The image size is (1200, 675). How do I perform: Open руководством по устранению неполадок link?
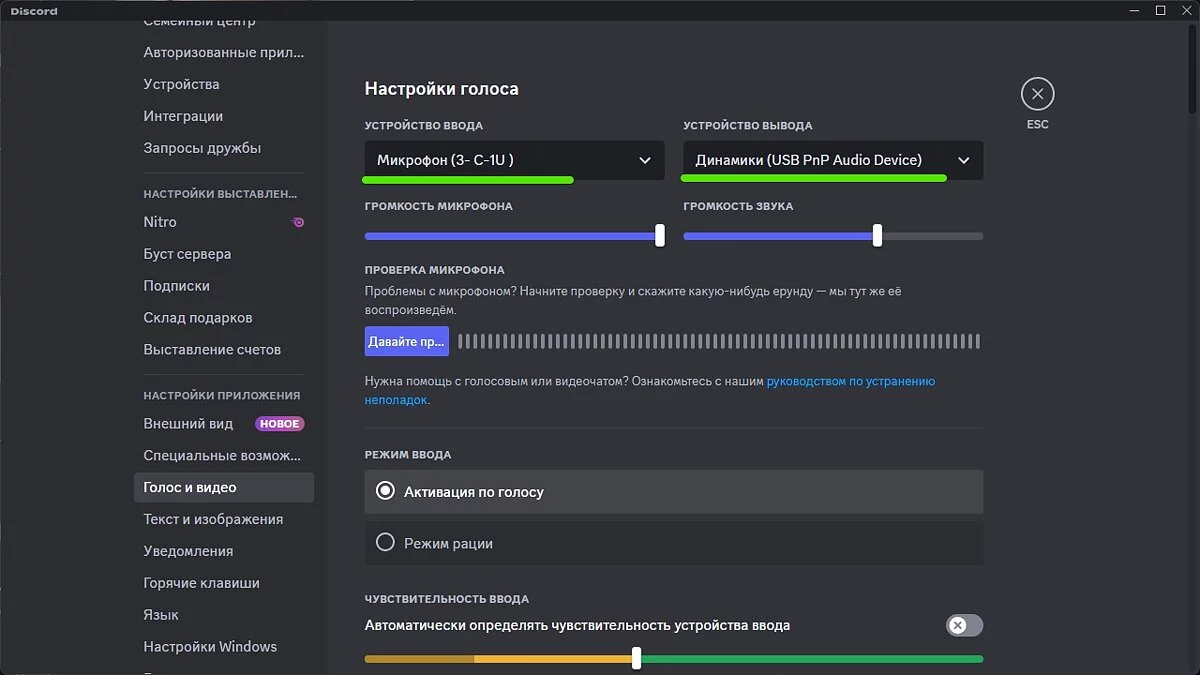pos(850,381)
